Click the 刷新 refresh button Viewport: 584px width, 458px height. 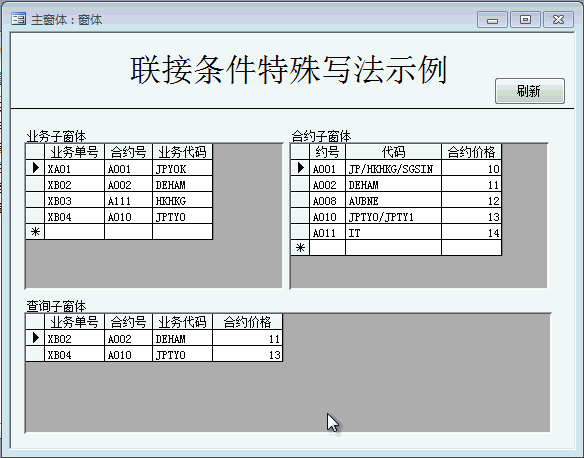coord(530,91)
